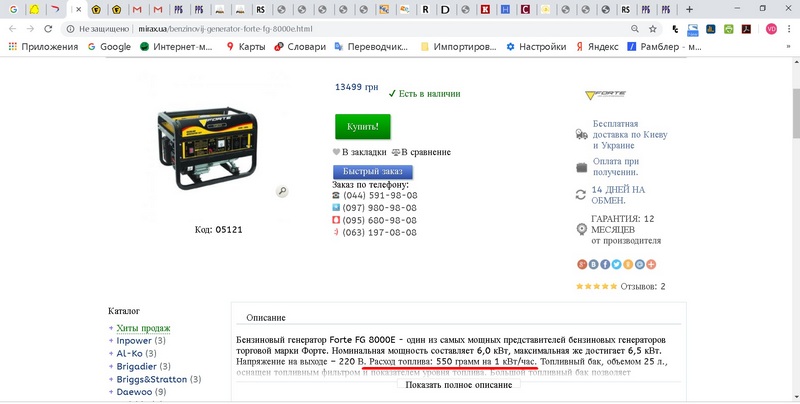Click the blue Быстрый заказ button
This screenshot has height=404, width=800.
coord(373,171)
